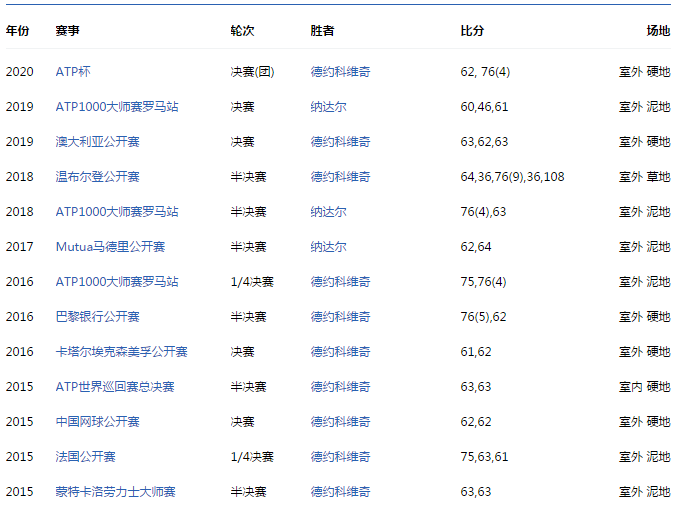The image size is (698, 505).
Task: Click winner 纳达尔 in 2018 罗马站 row
Action: 329,212
